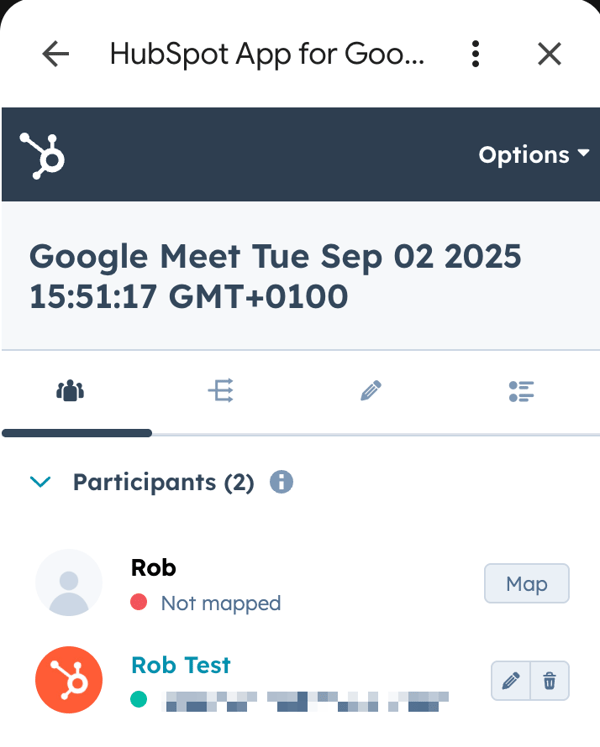Open the notes pencil tab
This screenshot has width=600, height=747.
coord(371,391)
